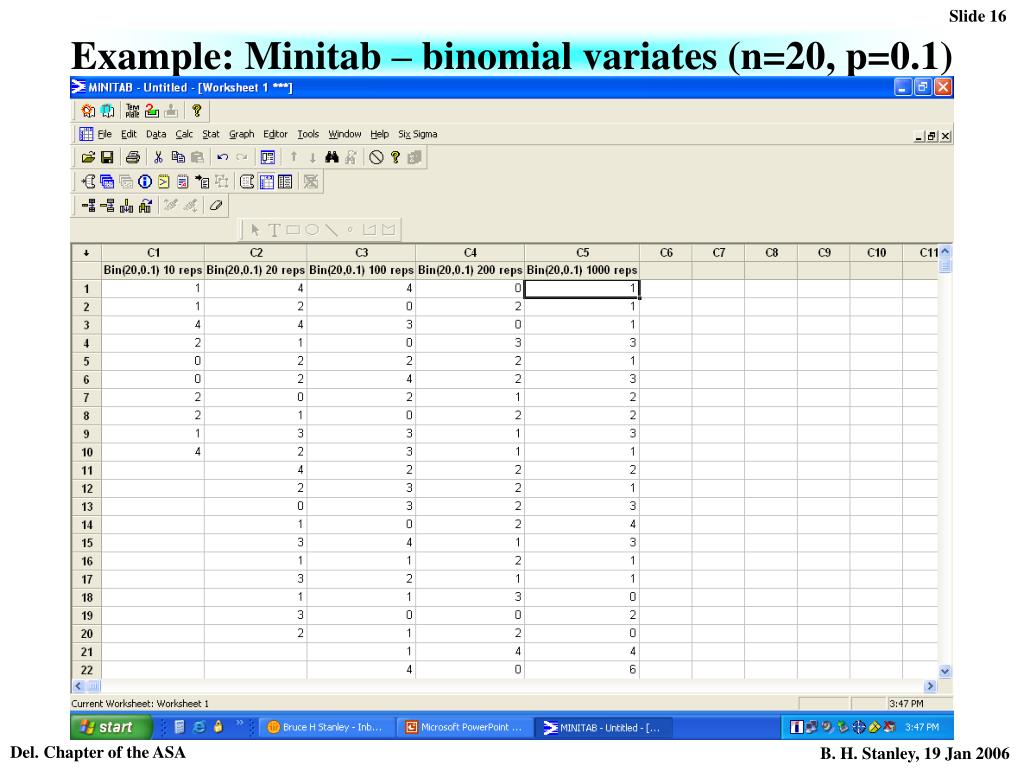The image size is (1024, 768).
Task: Open the Show Worksheets Folder icon
Action: (107, 182)
